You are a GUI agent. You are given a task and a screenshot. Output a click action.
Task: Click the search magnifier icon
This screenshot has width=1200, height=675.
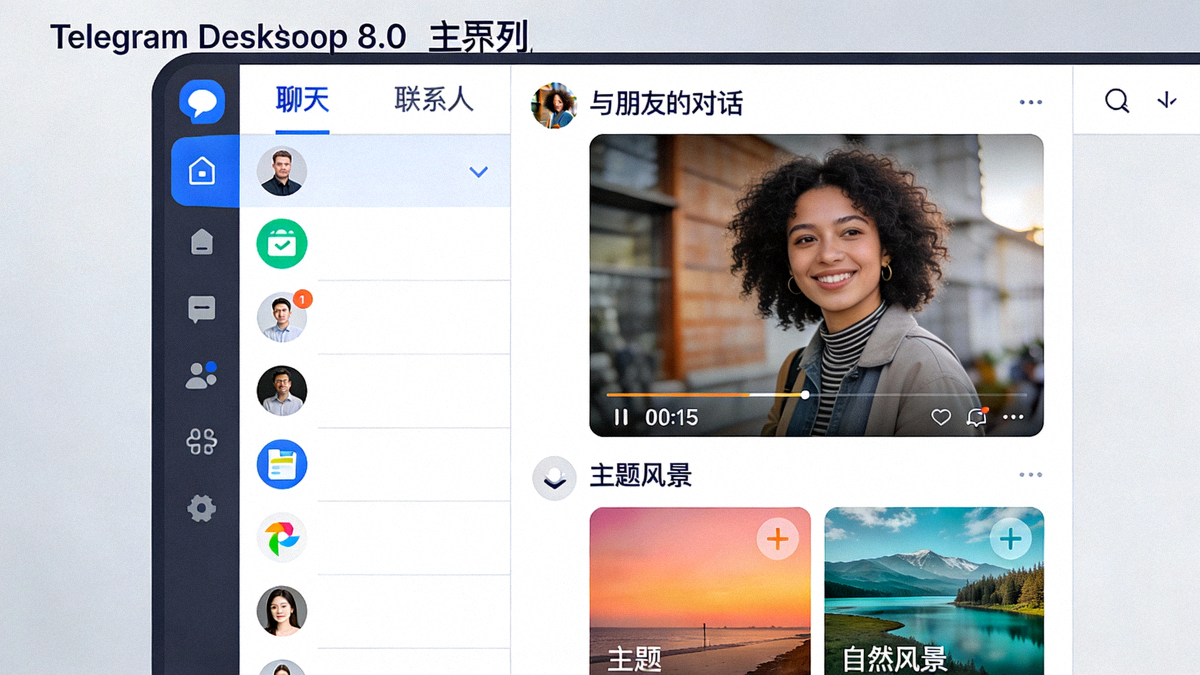click(x=1117, y=100)
